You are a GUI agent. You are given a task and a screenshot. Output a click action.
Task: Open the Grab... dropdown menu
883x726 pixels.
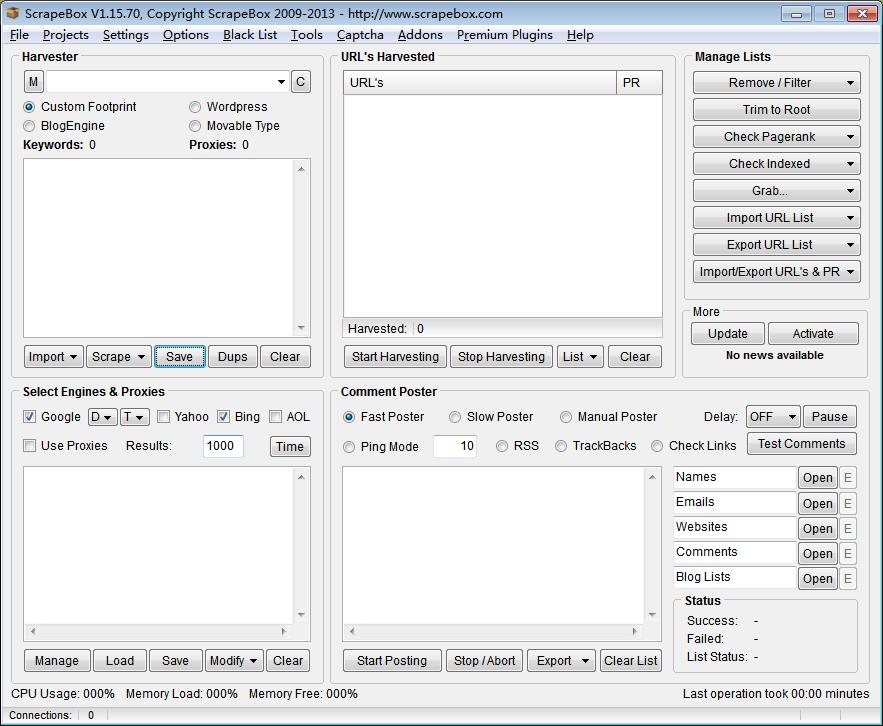tap(777, 191)
